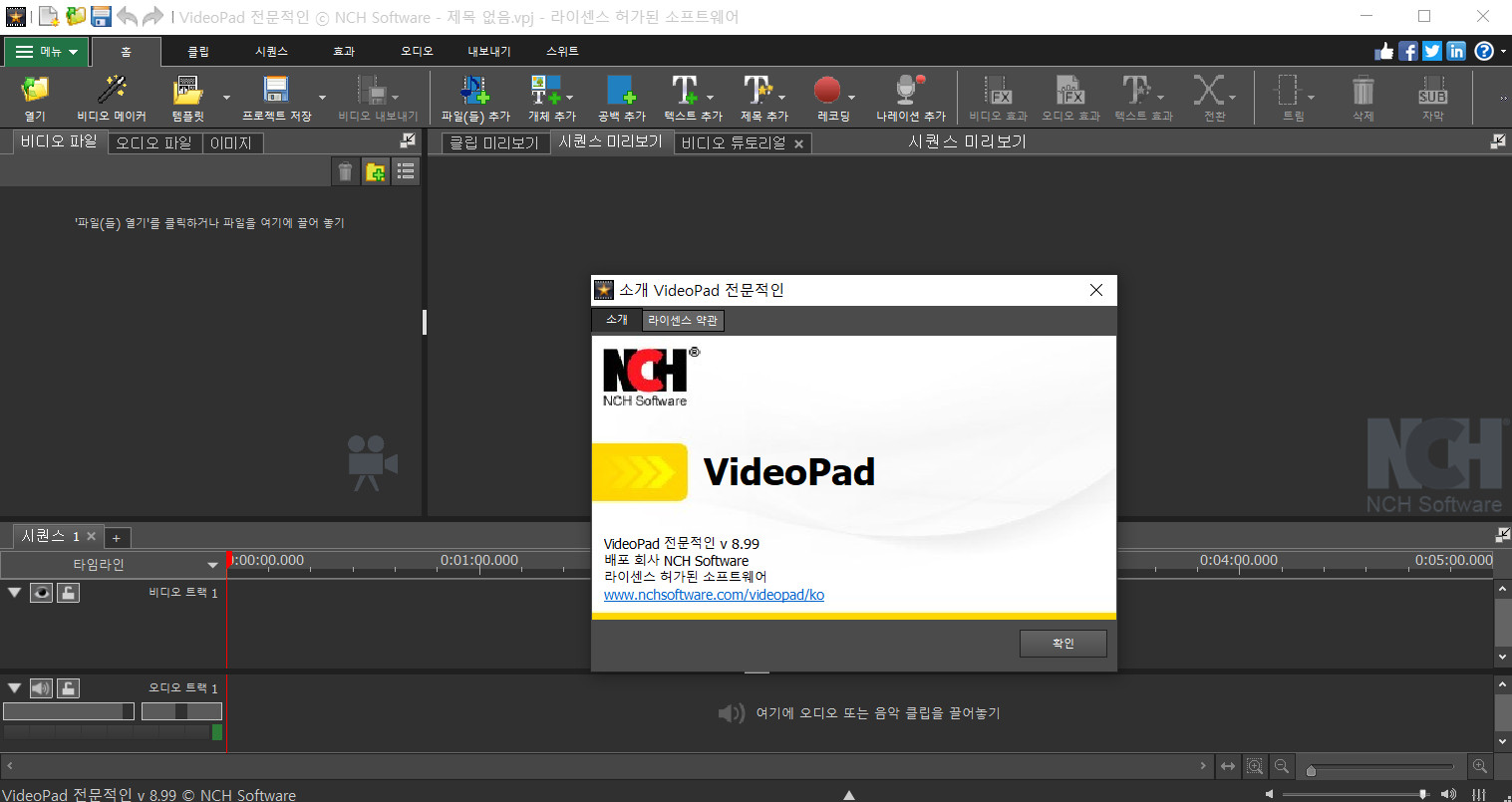Collapse 오디오 트랙 1 with its triangle
The height and width of the screenshot is (802, 1512).
(x=14, y=687)
